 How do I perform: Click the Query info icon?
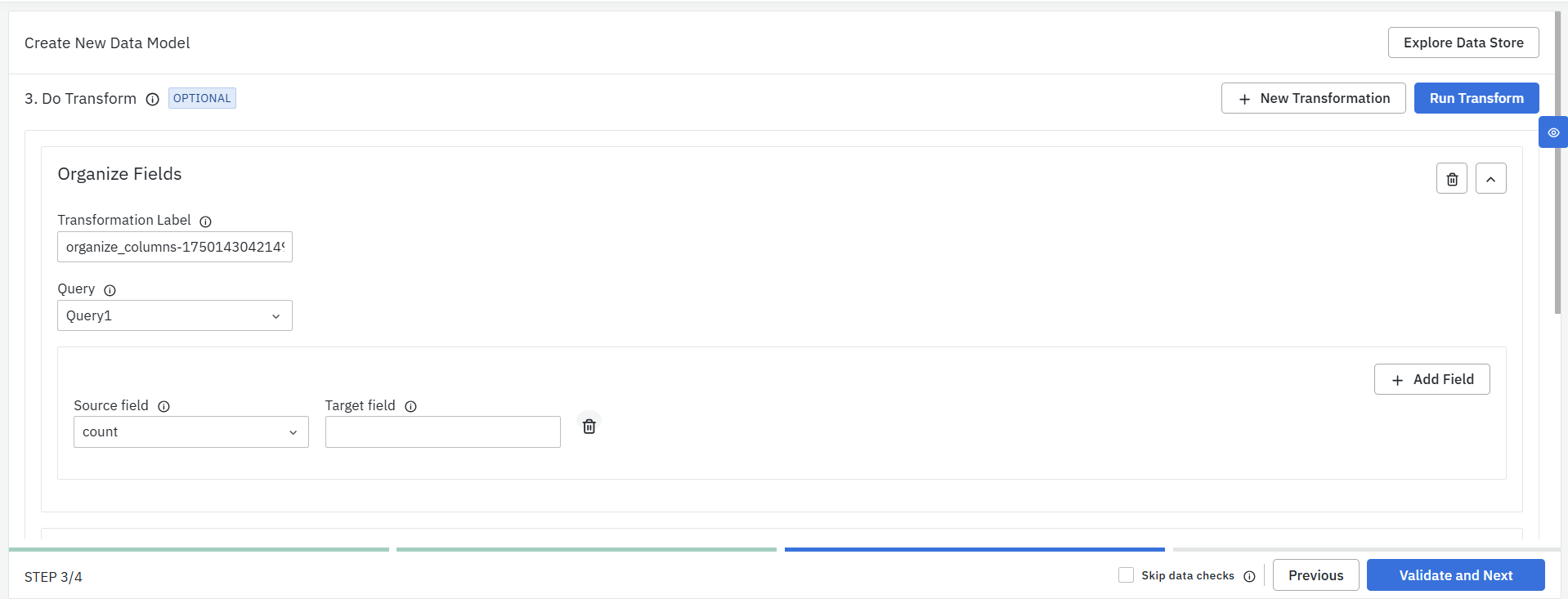(x=110, y=290)
